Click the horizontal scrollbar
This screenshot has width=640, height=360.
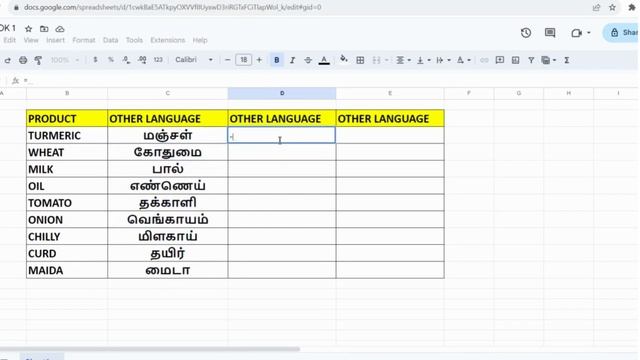click(150, 349)
